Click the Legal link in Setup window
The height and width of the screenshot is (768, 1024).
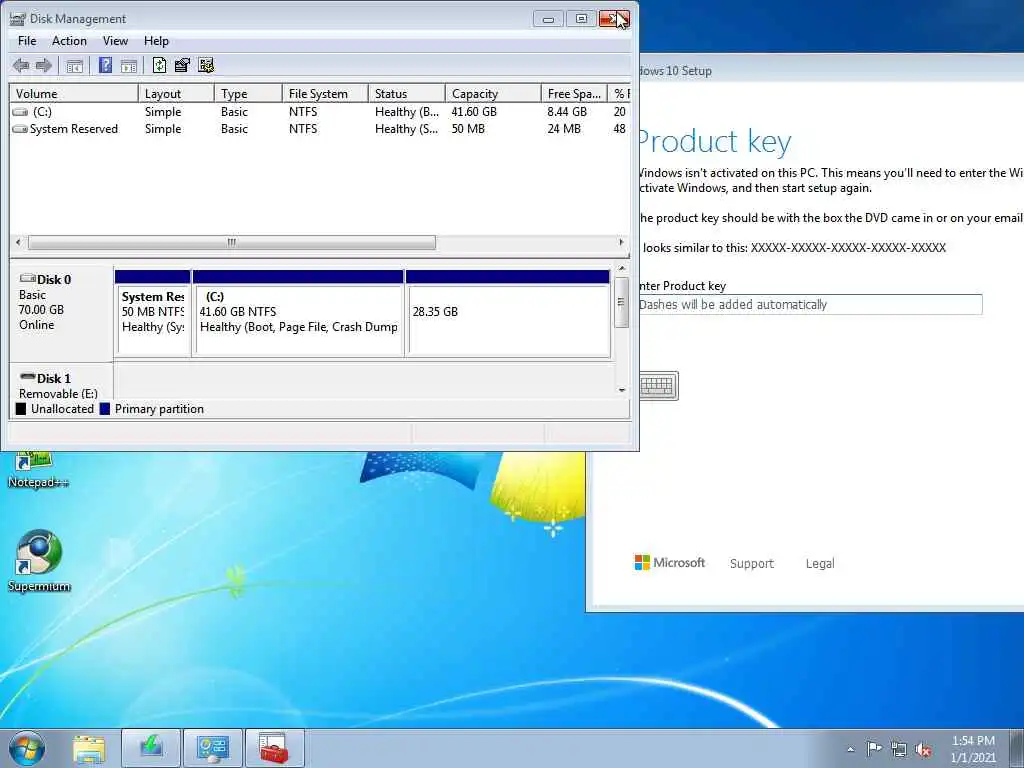pyautogui.click(x=820, y=564)
